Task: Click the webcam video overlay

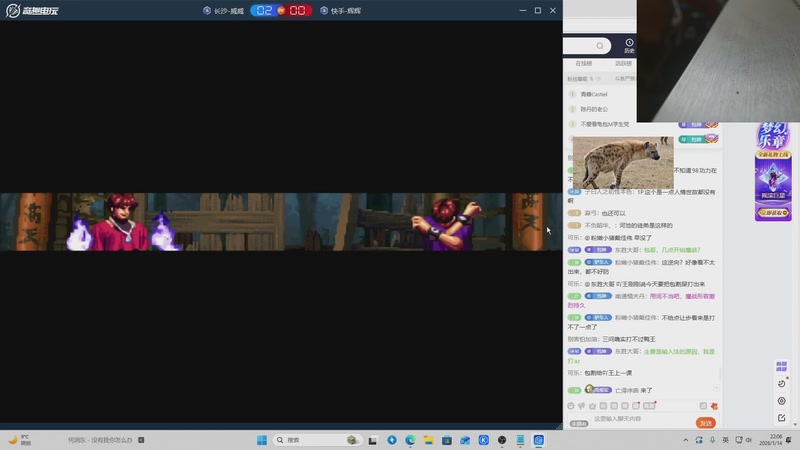Action: [x=718, y=61]
